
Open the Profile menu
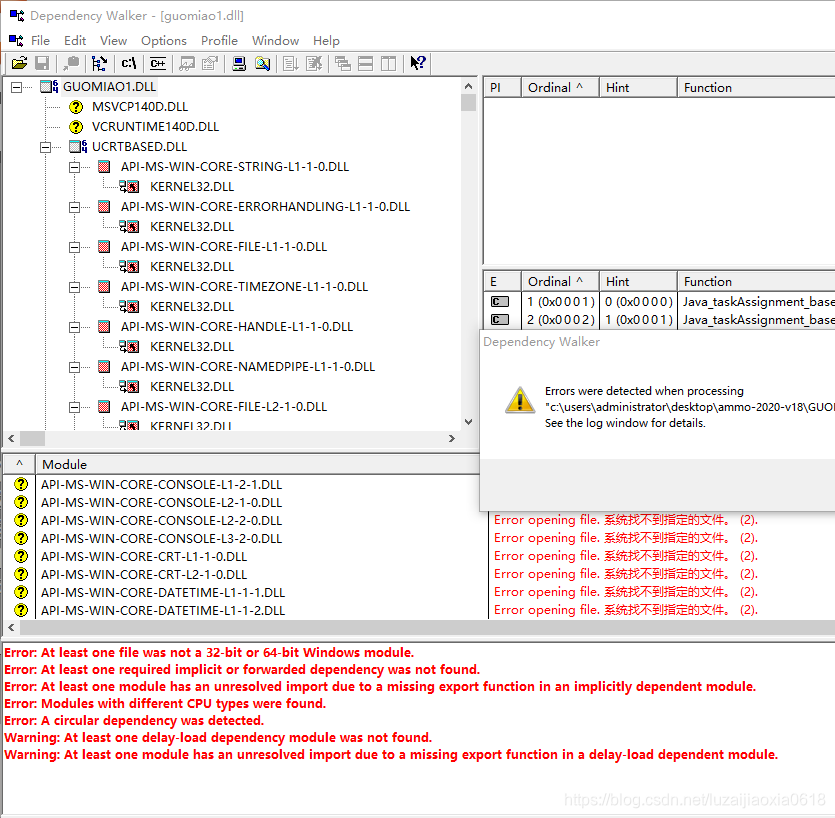point(219,40)
